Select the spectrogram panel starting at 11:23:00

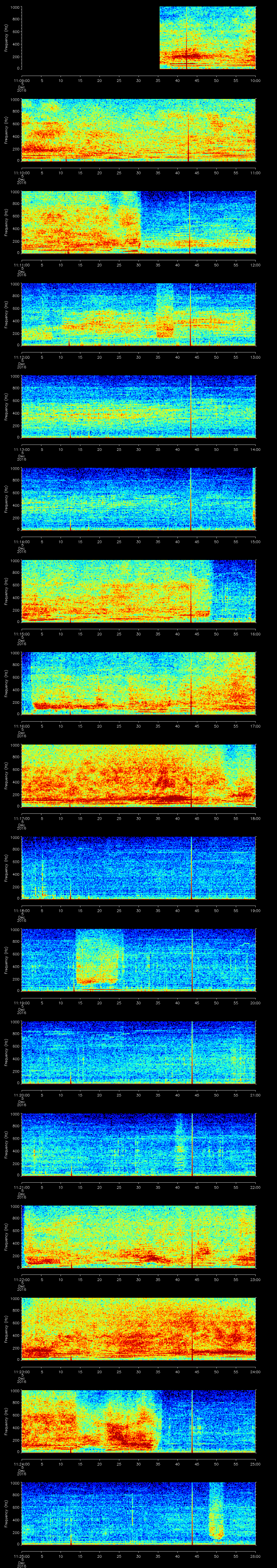click(x=139, y=1329)
